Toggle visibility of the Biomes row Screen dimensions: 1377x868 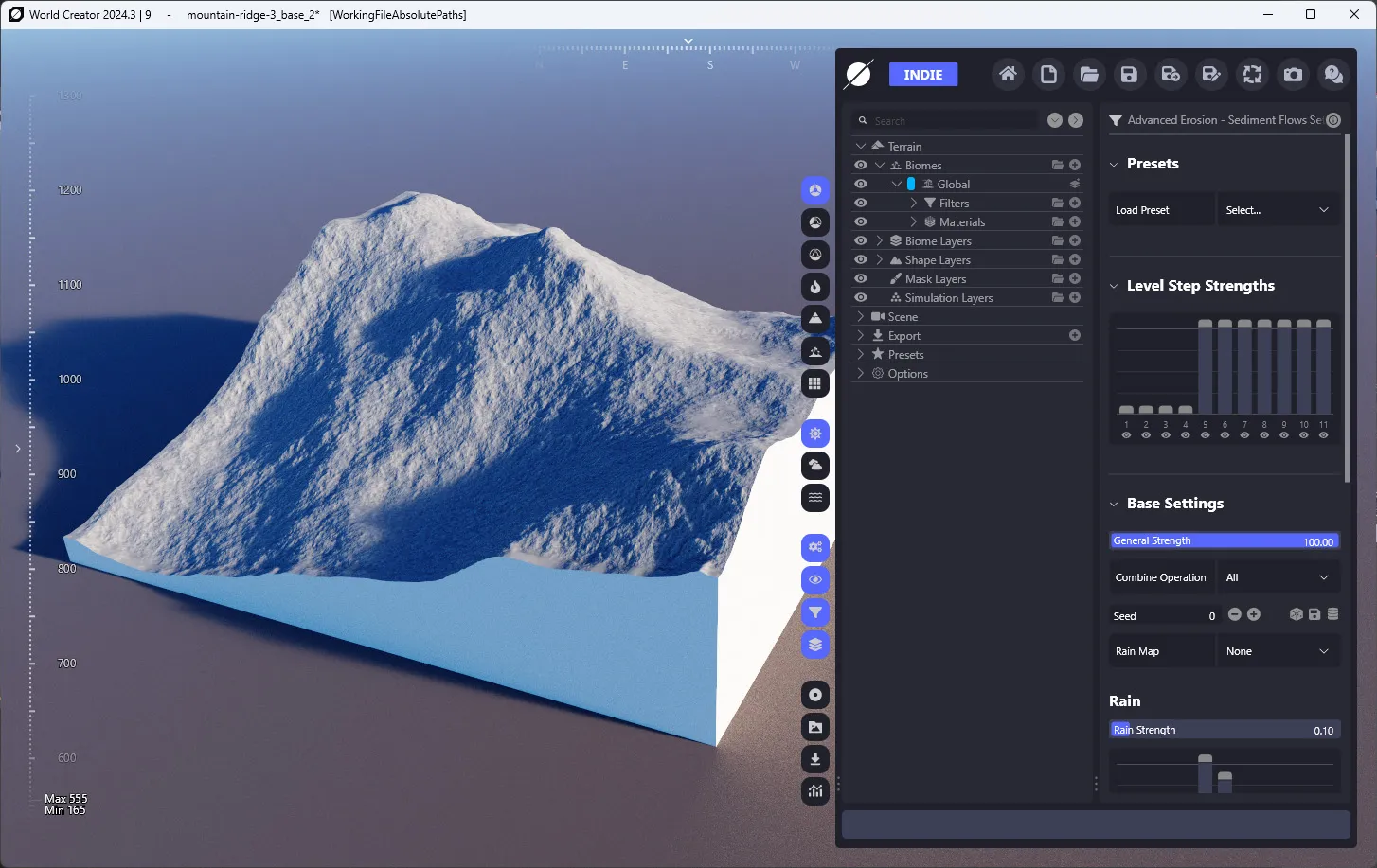point(861,165)
